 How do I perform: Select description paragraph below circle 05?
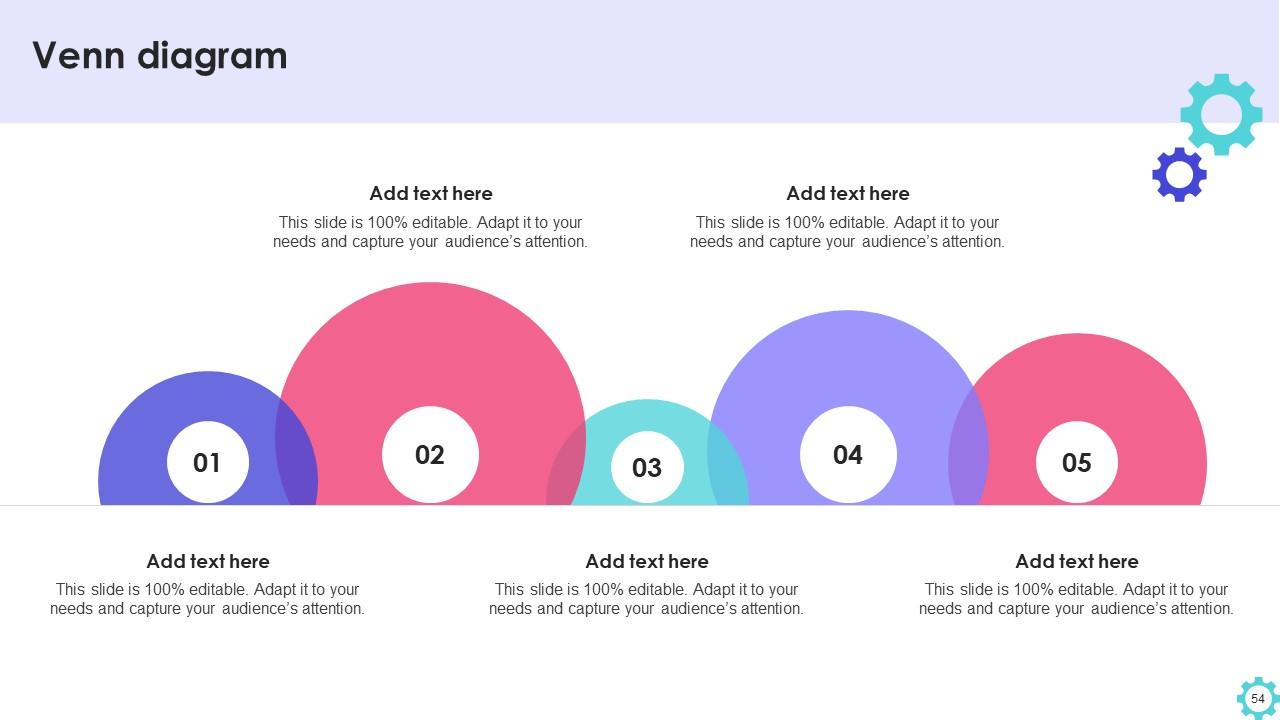pyautogui.click(x=1077, y=599)
